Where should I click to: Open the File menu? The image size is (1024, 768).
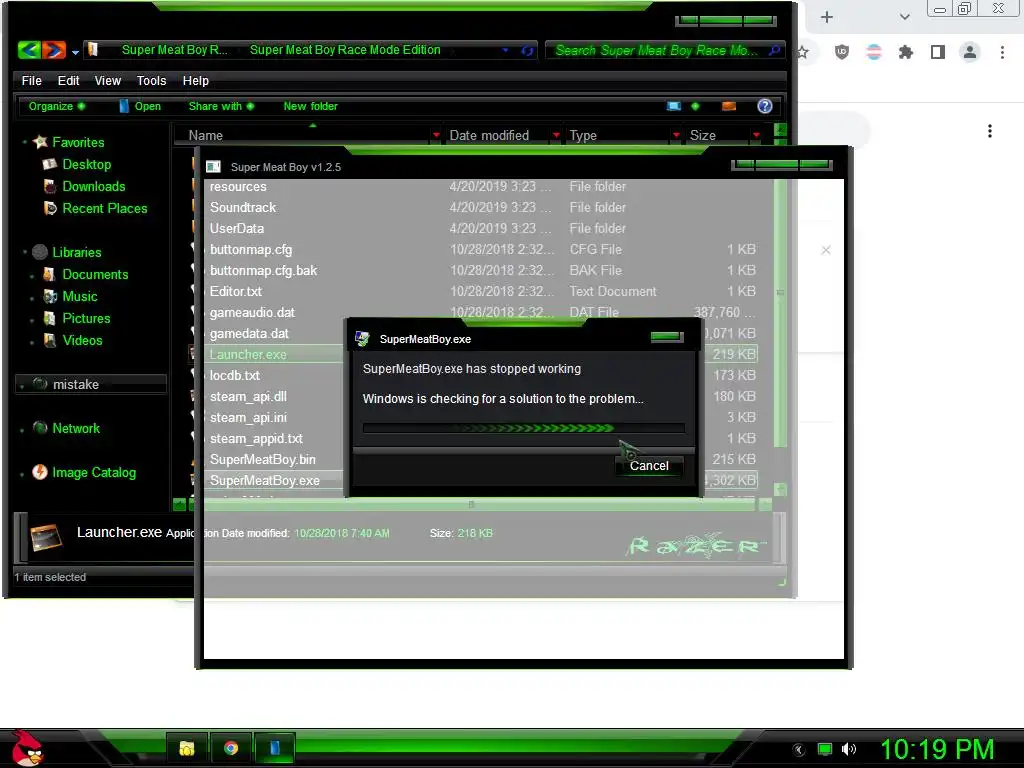click(x=31, y=80)
